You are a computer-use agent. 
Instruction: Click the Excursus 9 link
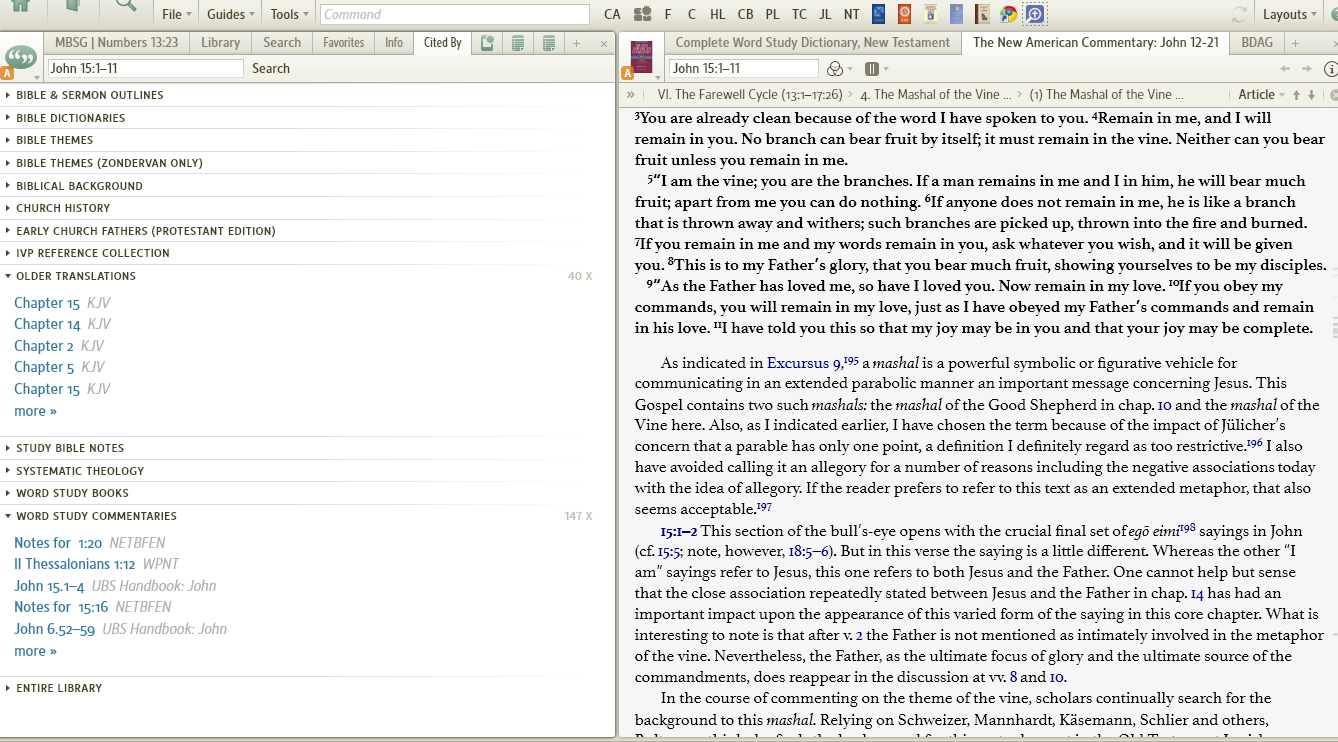(x=803, y=363)
